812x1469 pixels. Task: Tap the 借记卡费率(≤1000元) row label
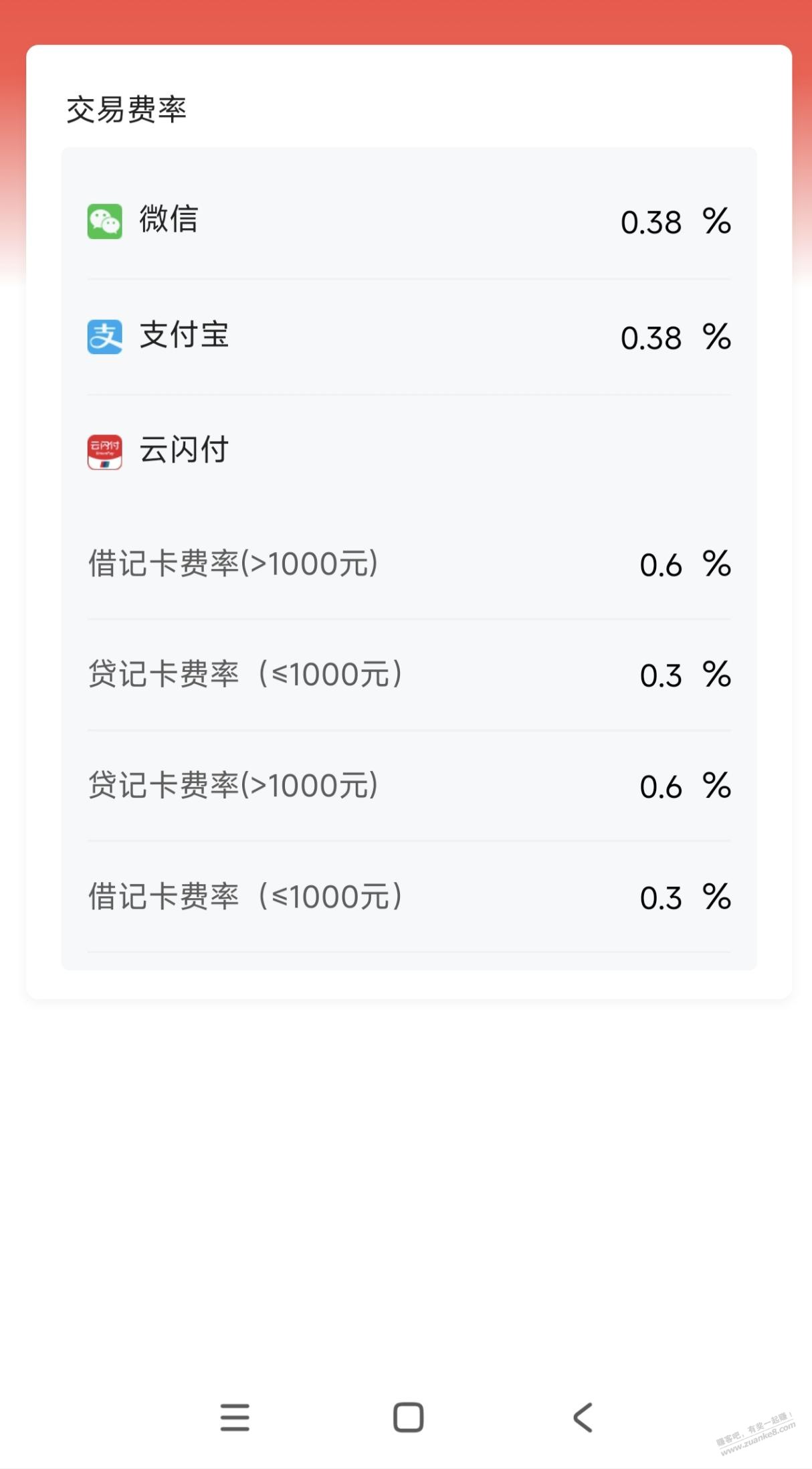pos(245,897)
